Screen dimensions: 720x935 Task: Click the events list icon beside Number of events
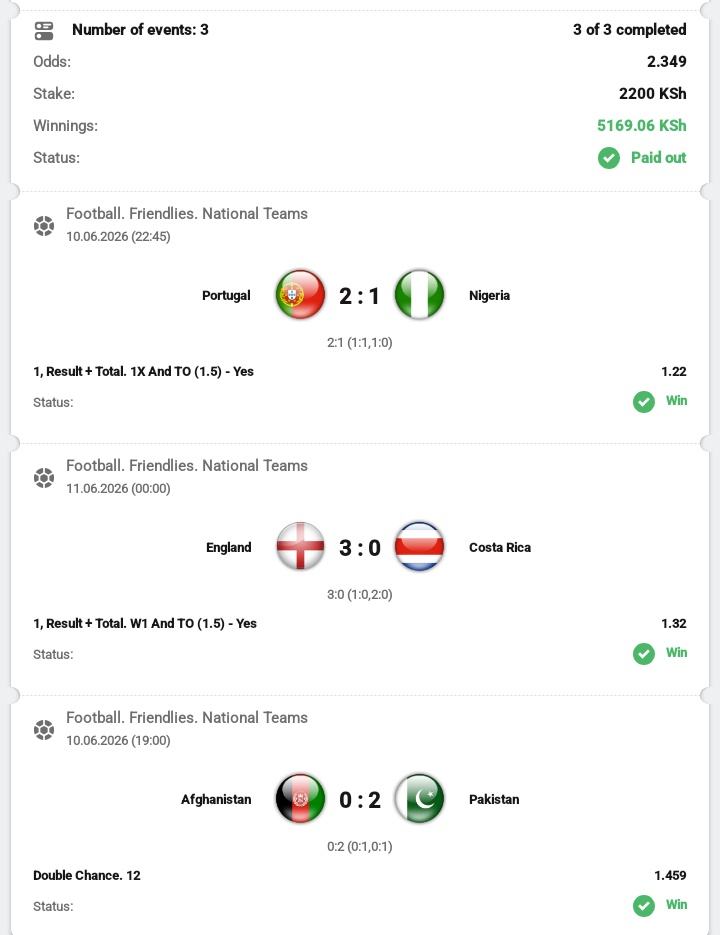[x=44, y=30]
